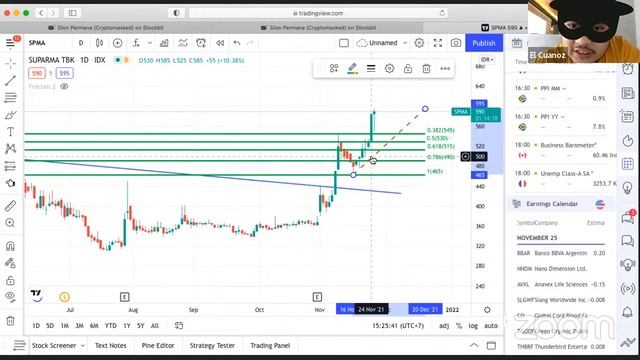Remove drawings with left toolbar trash icon
The height and width of the screenshot is (360, 640).
click(11, 321)
